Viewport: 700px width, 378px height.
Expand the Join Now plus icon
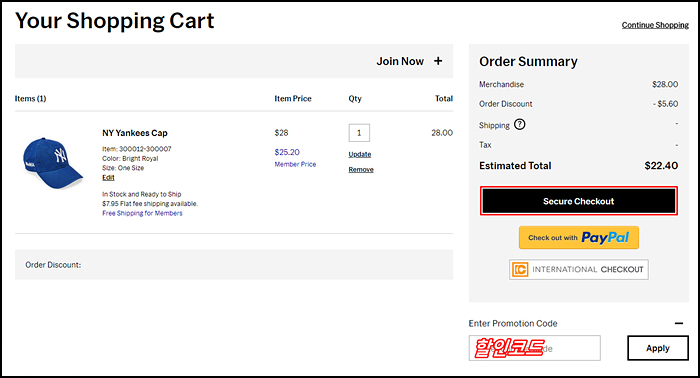click(438, 61)
